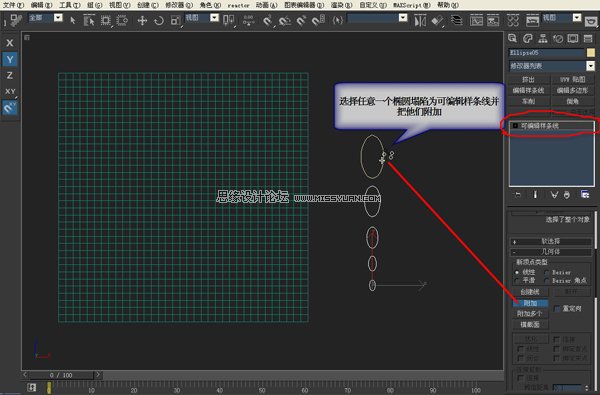Open the 文件 (File) menu
Viewport: 600px width, 395px height.
pos(13,5)
